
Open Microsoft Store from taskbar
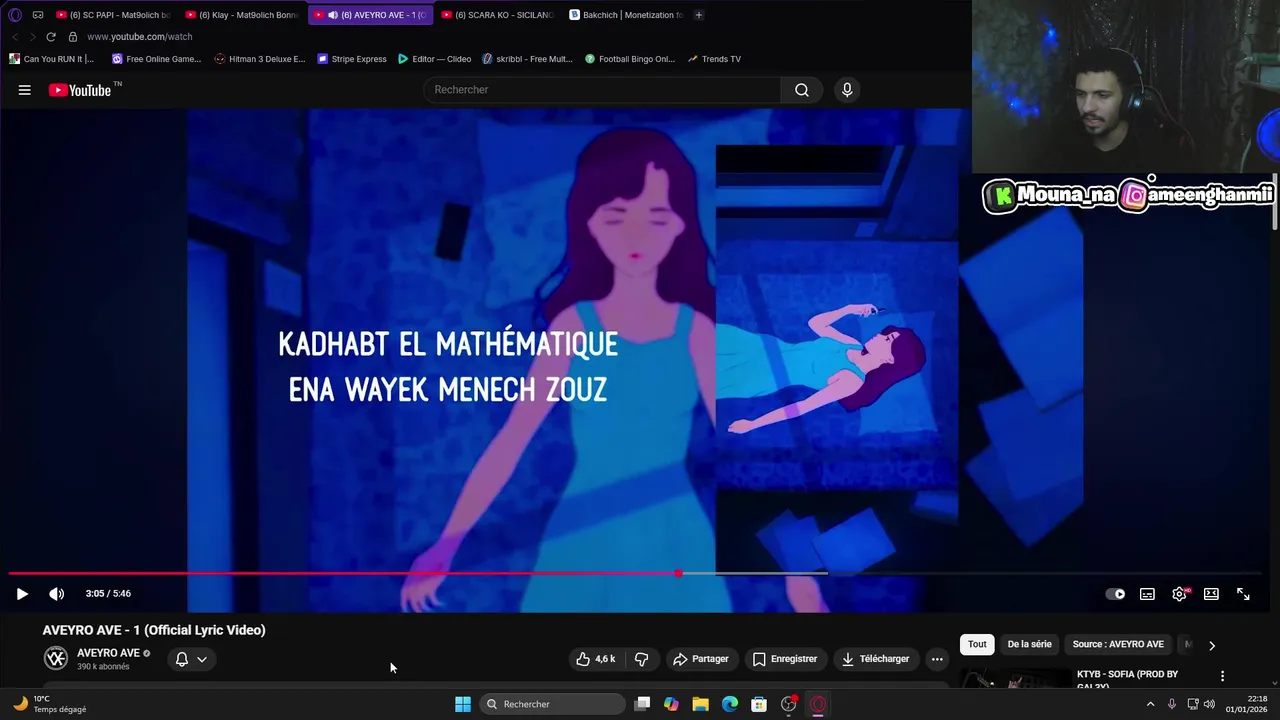pos(759,704)
